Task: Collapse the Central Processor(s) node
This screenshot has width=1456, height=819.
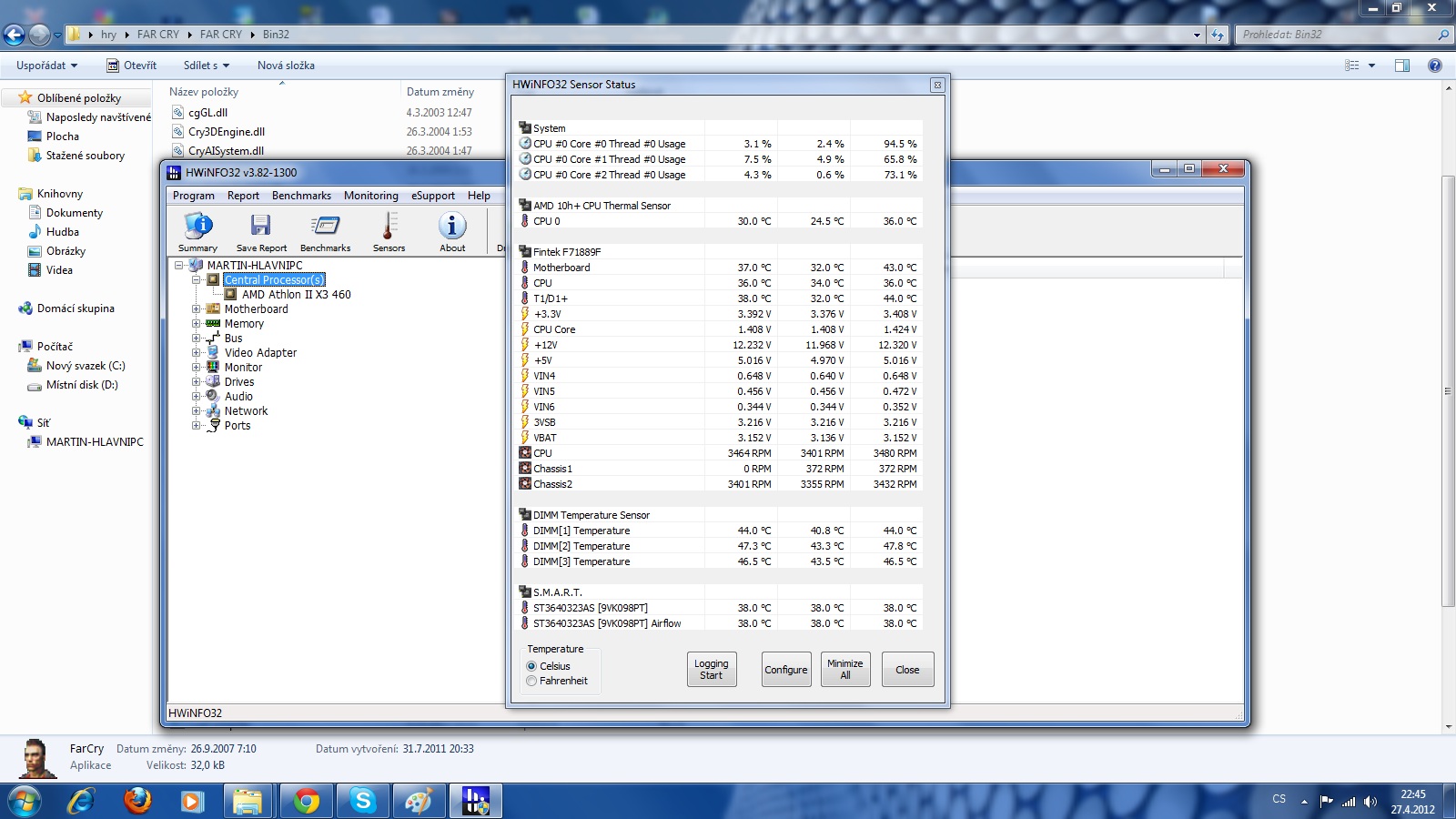Action: [196, 280]
